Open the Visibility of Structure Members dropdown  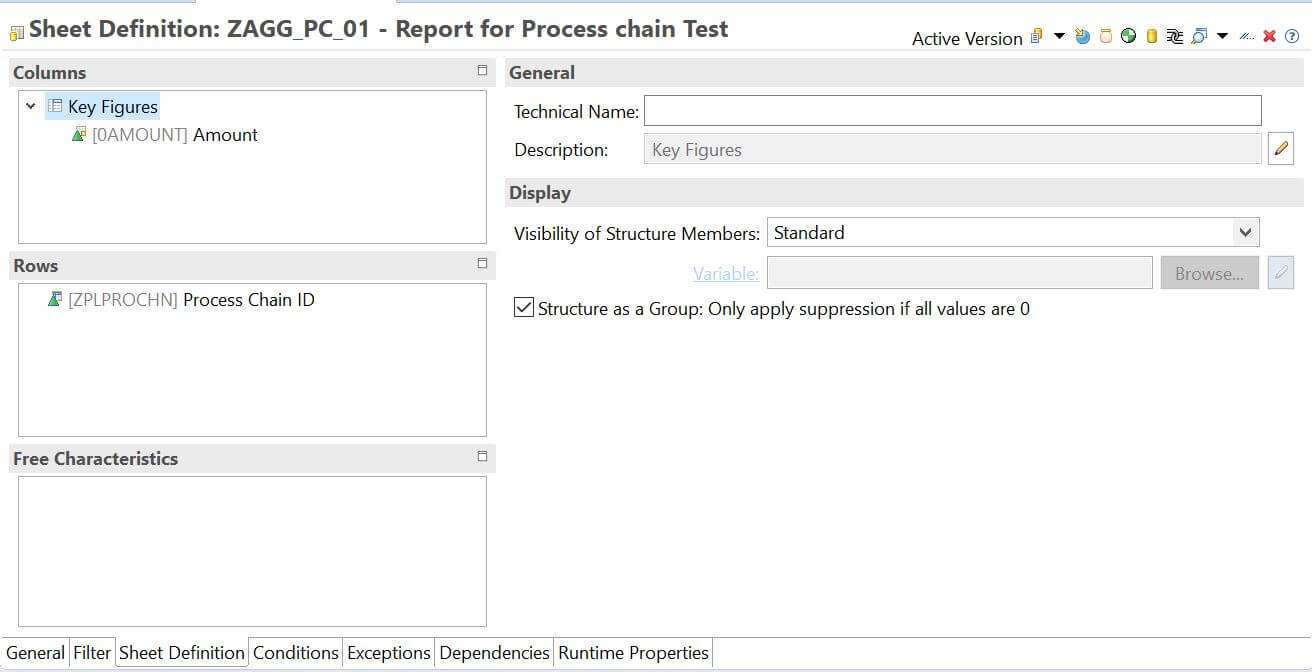[1246, 232]
